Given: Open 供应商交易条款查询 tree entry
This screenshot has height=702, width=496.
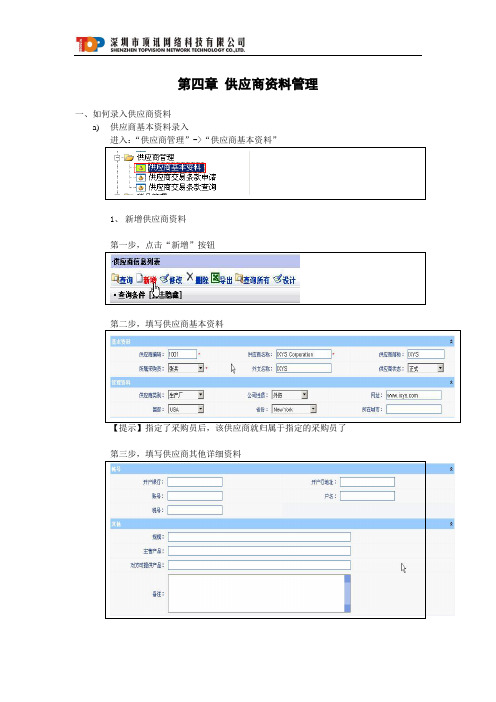Looking at the screenshot, I should [x=182, y=187].
